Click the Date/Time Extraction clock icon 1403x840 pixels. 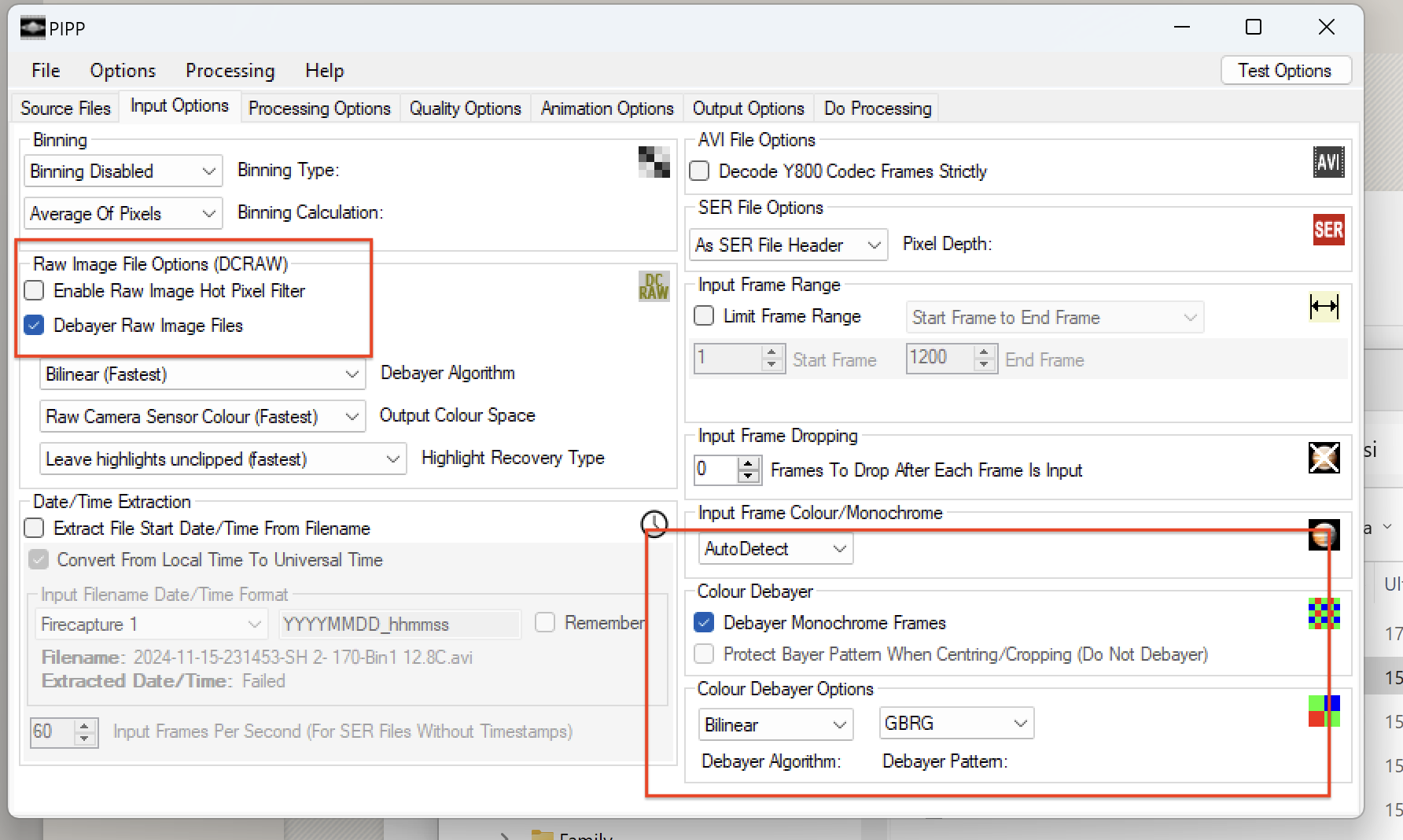click(654, 523)
